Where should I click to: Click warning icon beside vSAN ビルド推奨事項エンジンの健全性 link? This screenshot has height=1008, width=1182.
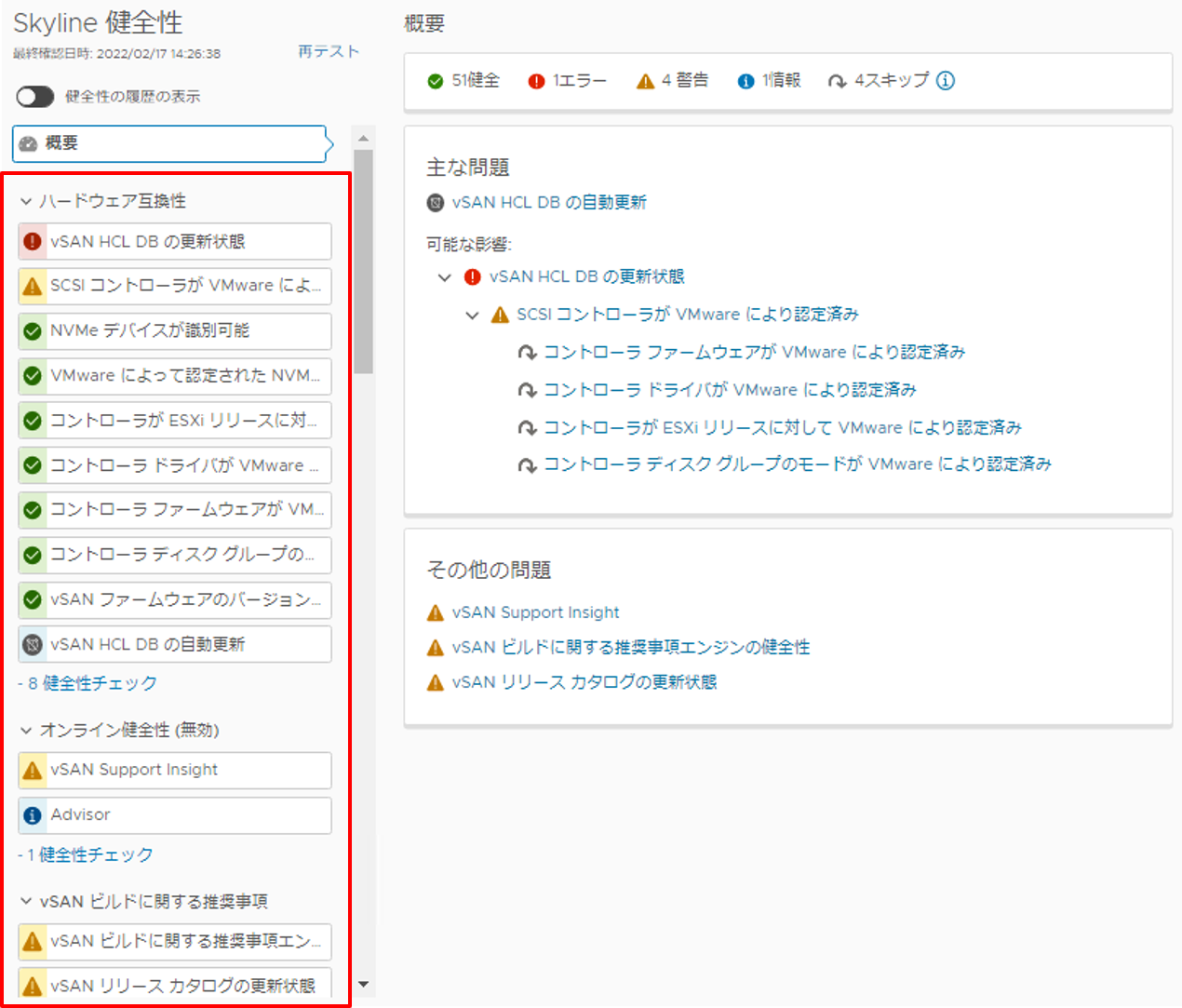pyautogui.click(x=435, y=647)
